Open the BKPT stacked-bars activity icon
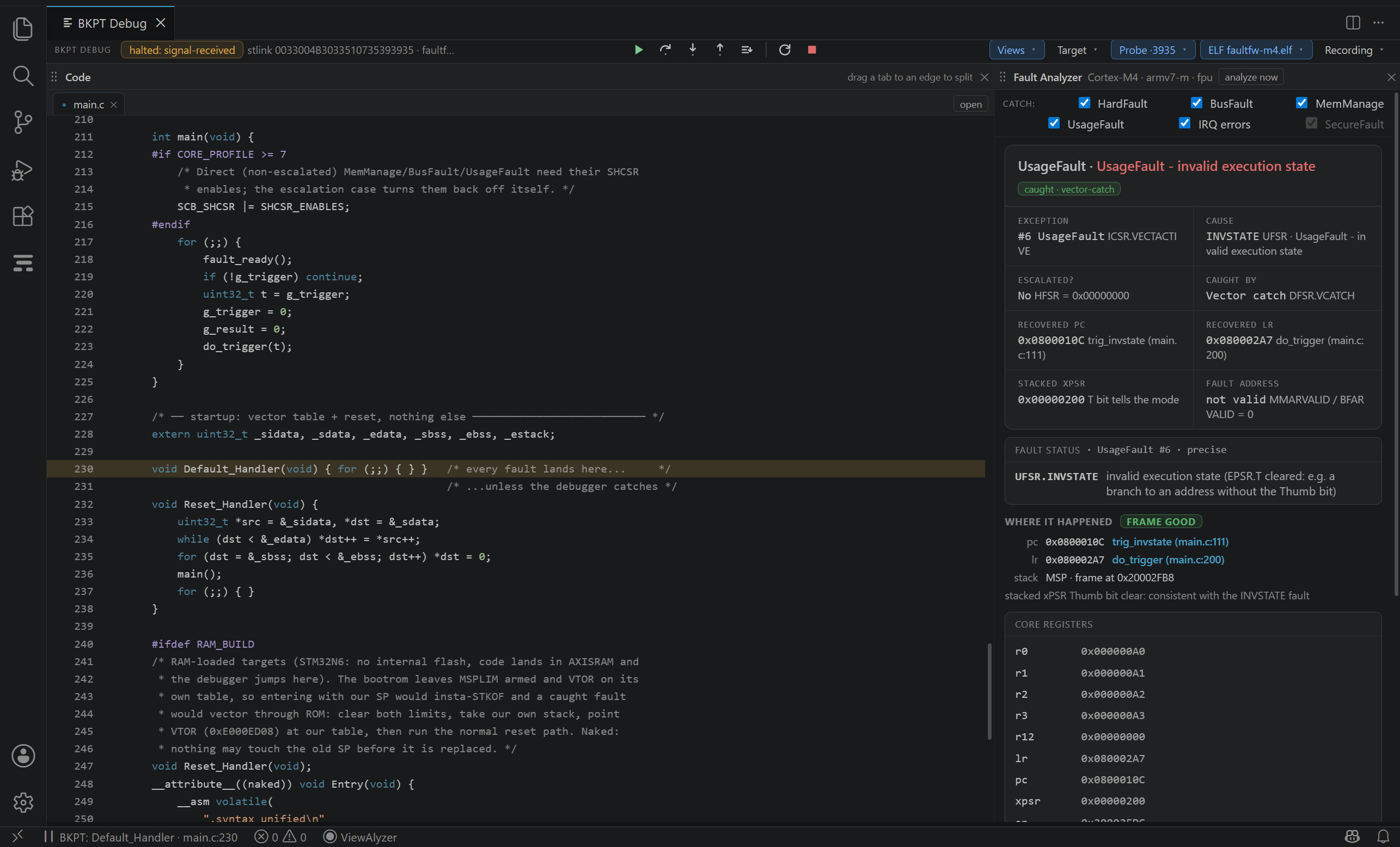 (23, 263)
